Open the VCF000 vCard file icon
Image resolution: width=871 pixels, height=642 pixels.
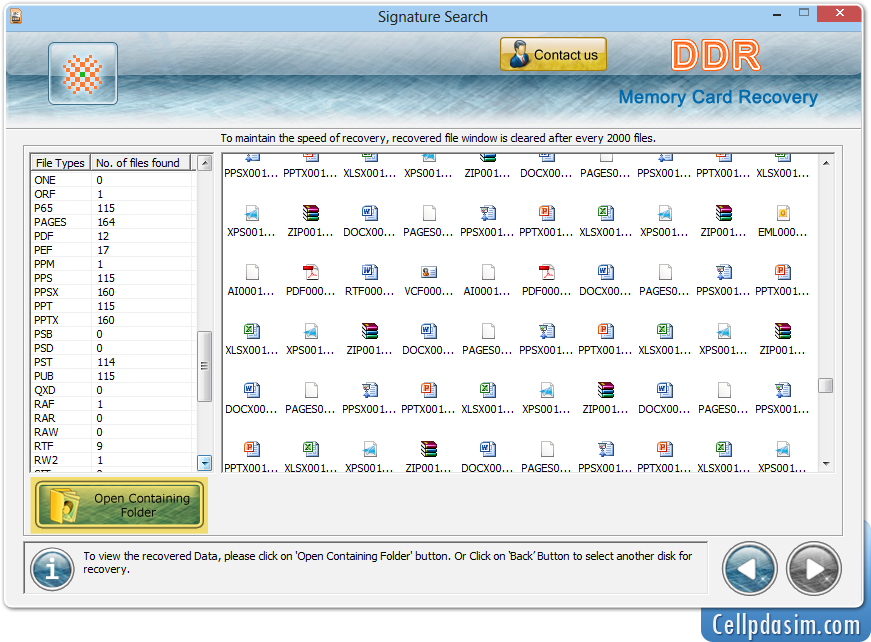[x=427, y=272]
